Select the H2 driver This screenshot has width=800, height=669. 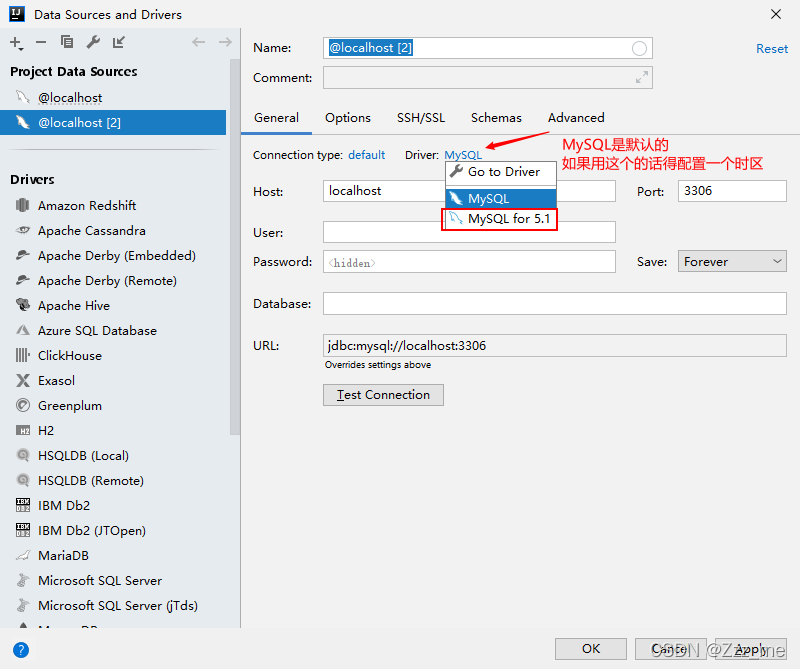(x=46, y=431)
